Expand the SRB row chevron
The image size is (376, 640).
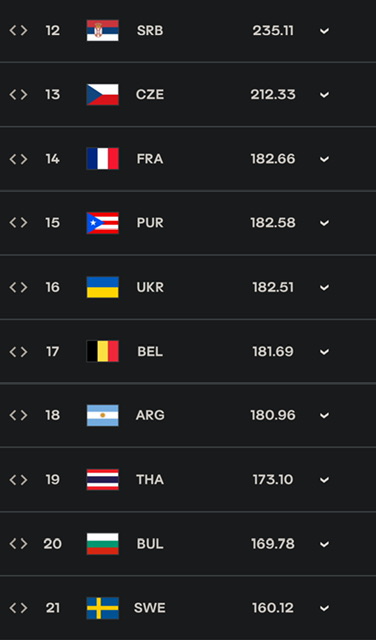[324, 31]
